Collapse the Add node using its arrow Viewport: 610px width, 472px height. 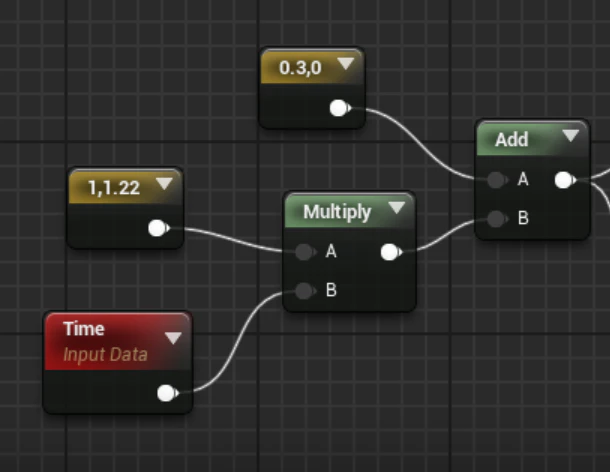(x=571, y=135)
